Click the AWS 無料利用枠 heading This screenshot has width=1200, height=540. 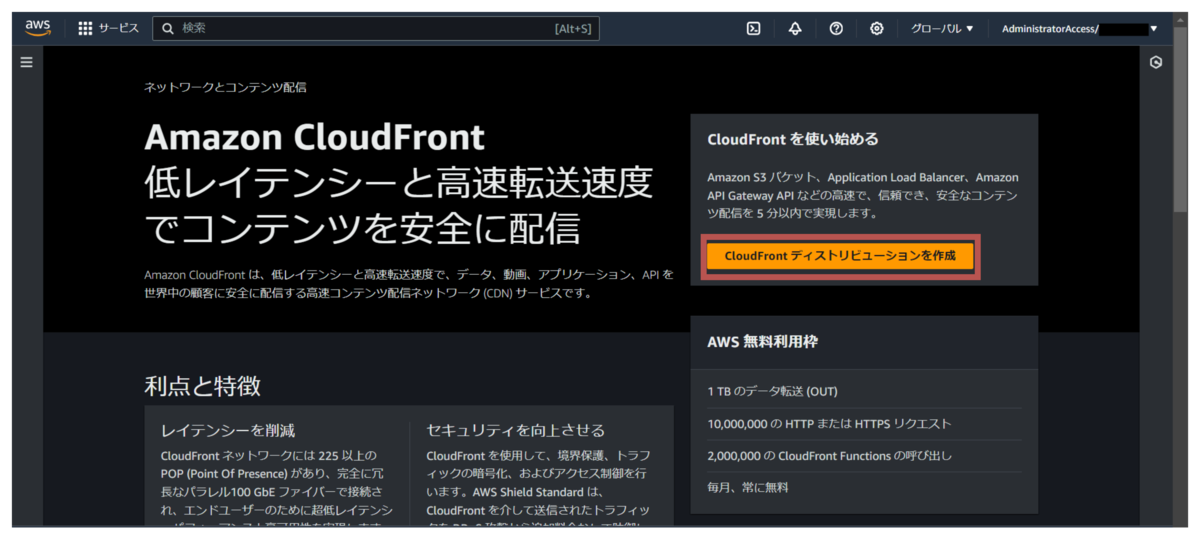click(762, 341)
